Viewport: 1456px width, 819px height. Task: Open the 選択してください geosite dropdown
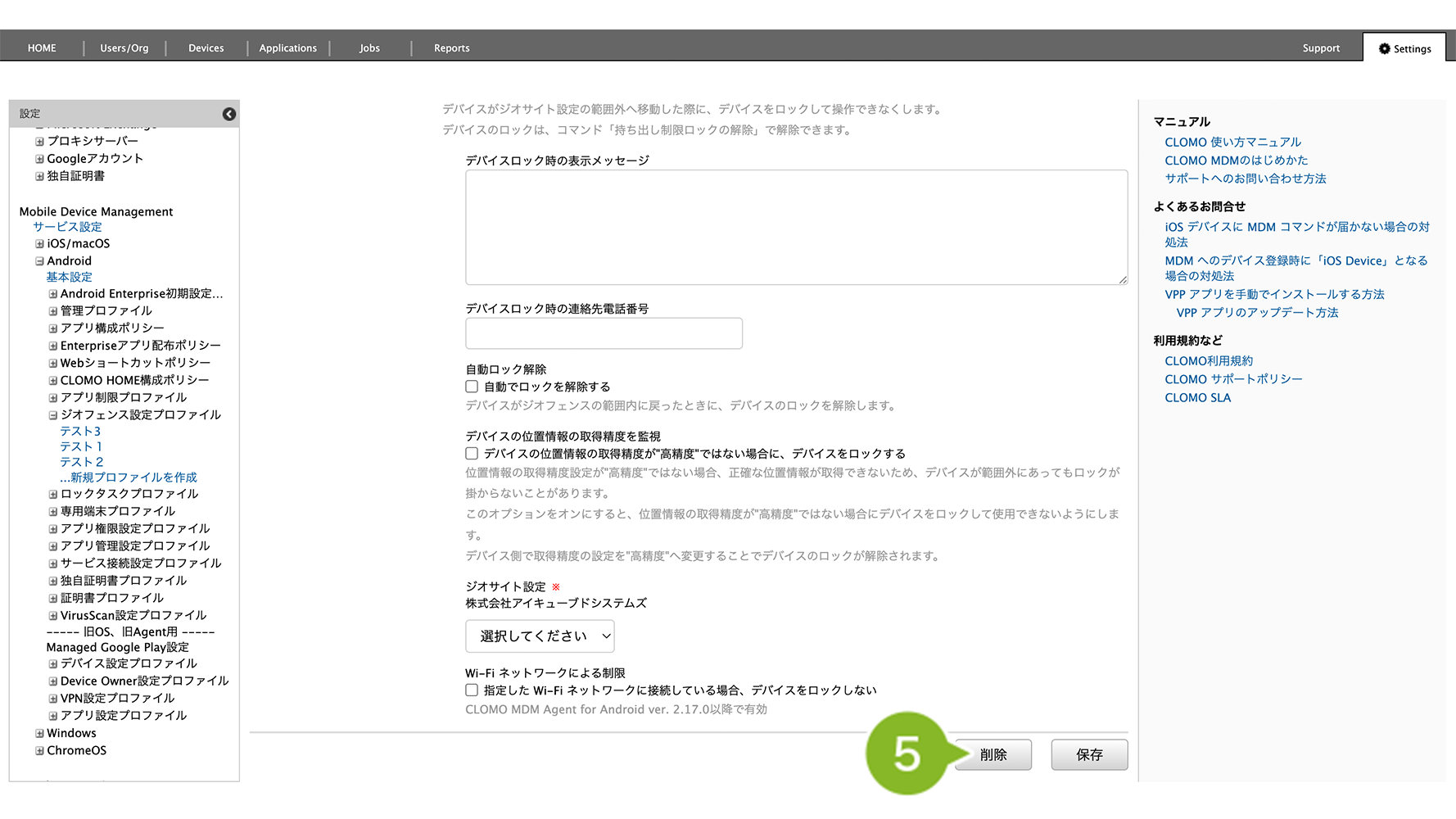(x=540, y=636)
